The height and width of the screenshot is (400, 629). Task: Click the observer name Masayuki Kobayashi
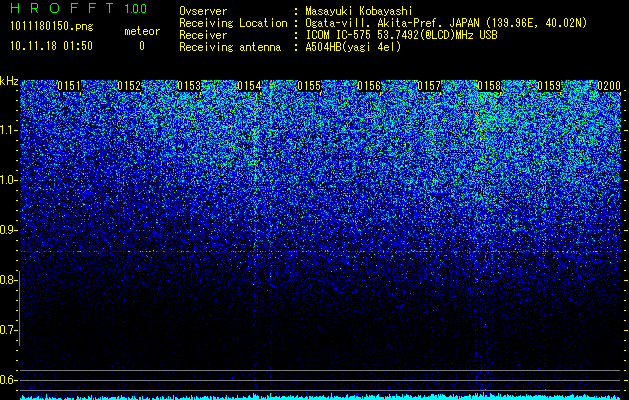(x=359, y=11)
